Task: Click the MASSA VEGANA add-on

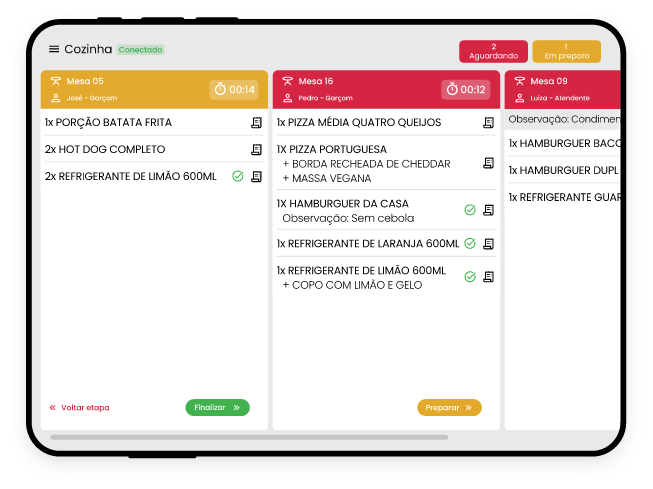Action: [x=327, y=178]
